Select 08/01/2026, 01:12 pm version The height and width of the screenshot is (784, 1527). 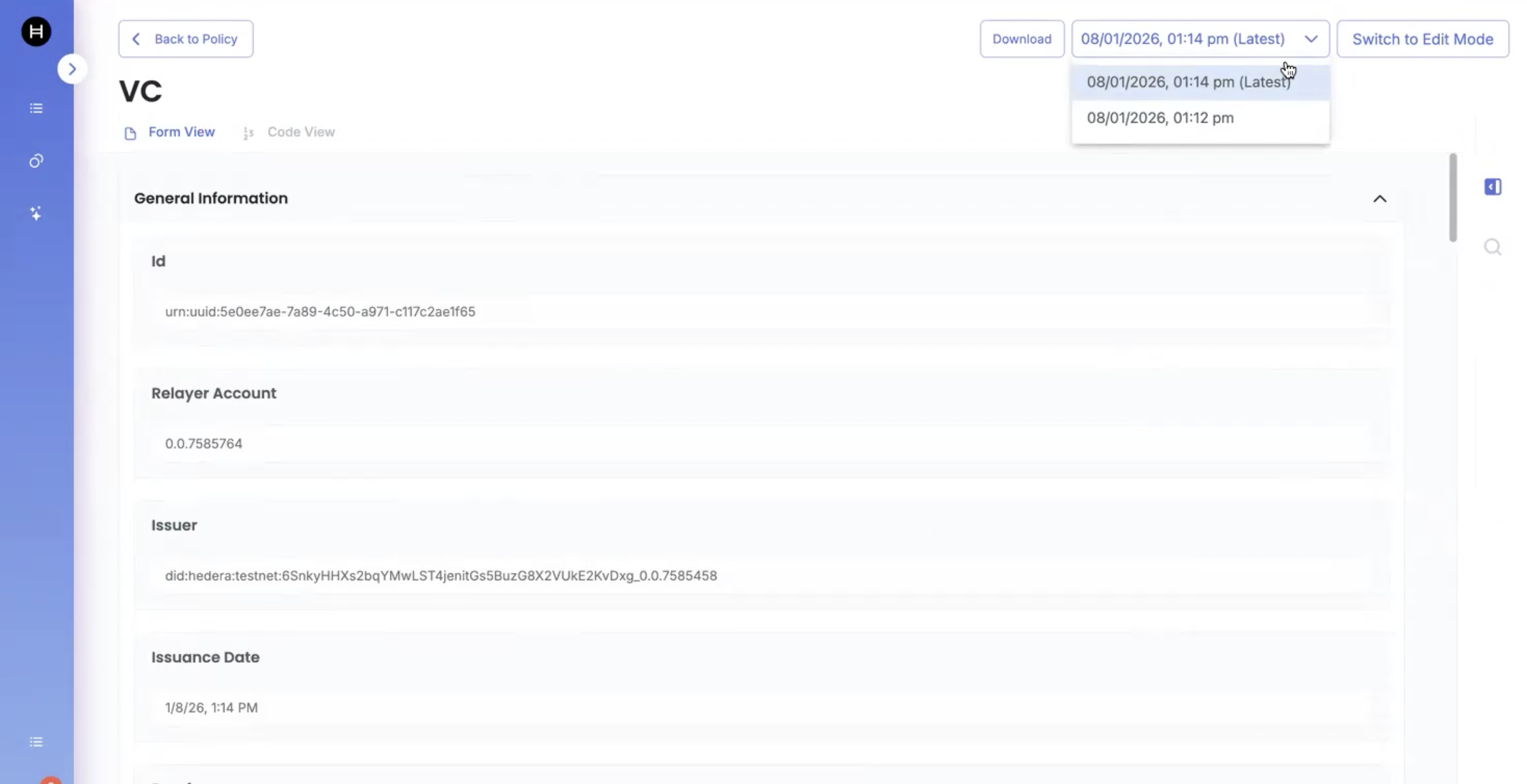click(1160, 118)
